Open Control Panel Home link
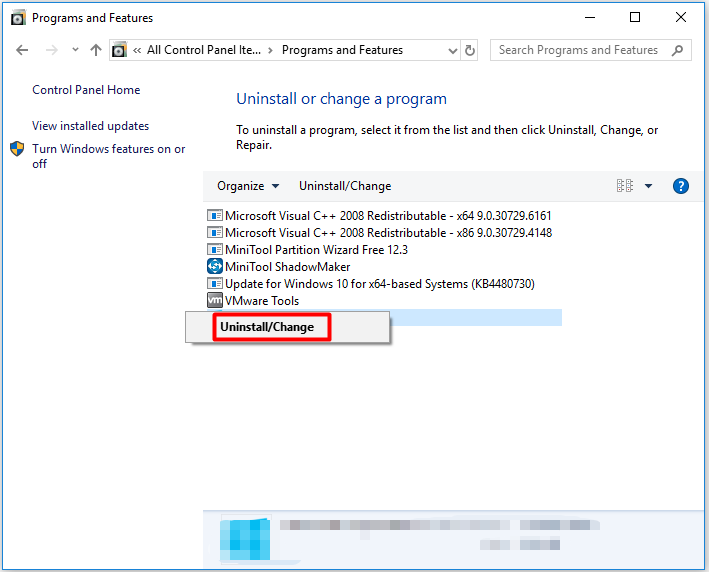This screenshot has height=572, width=709. [86, 90]
